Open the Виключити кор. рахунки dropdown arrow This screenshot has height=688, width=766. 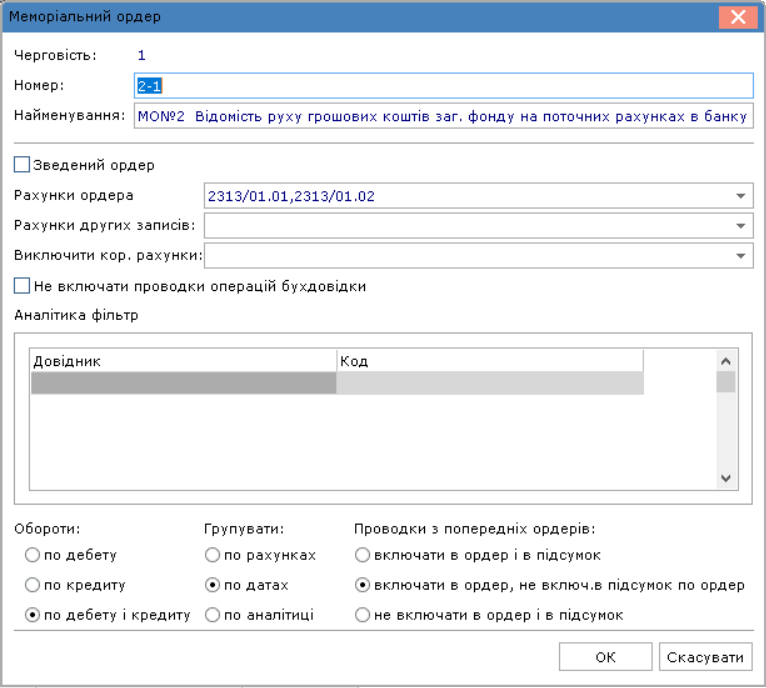pyautogui.click(x=741, y=256)
